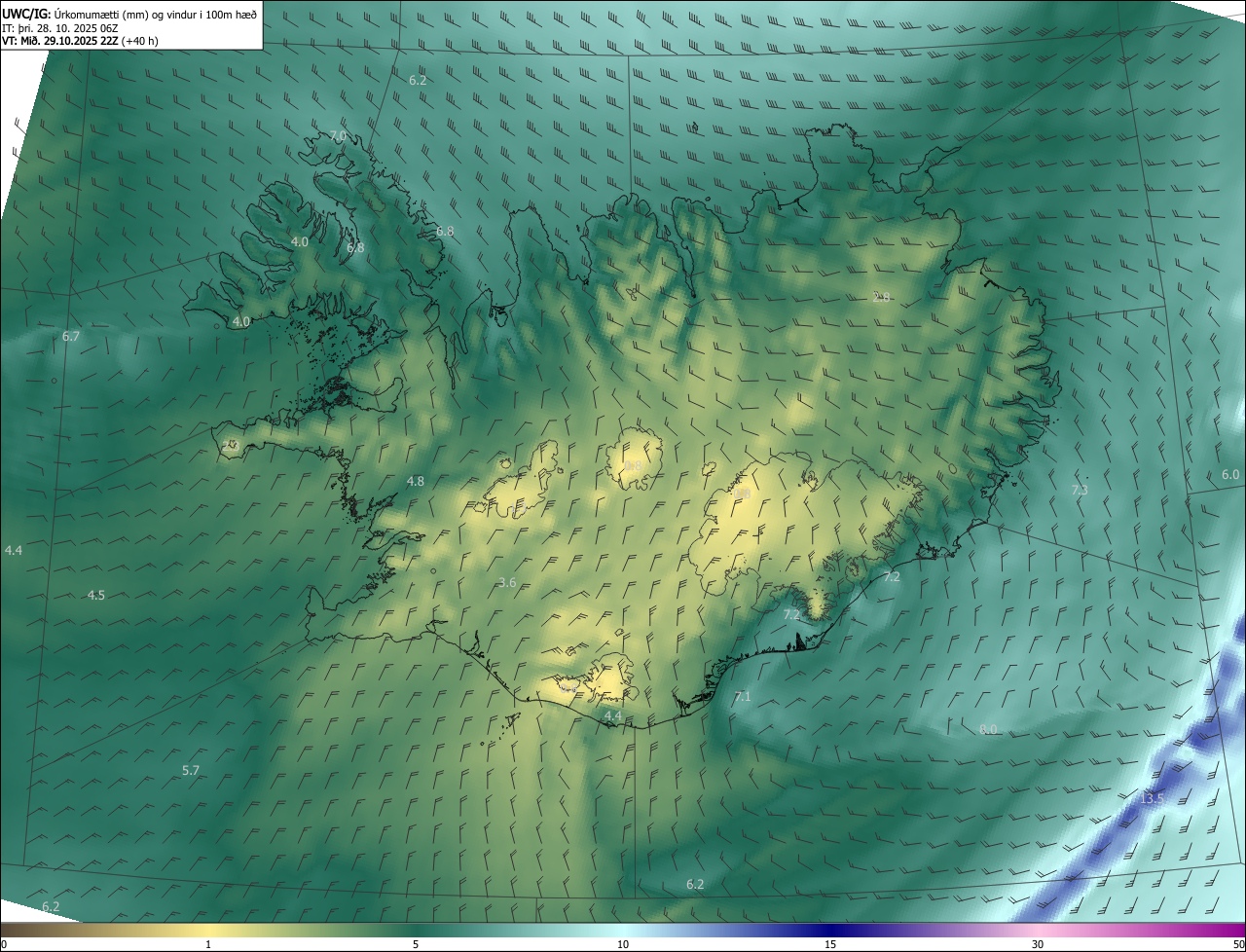Click the 7.0 value label on the map
Image resolution: width=1246 pixels, height=952 pixels.
pyautogui.click(x=338, y=135)
